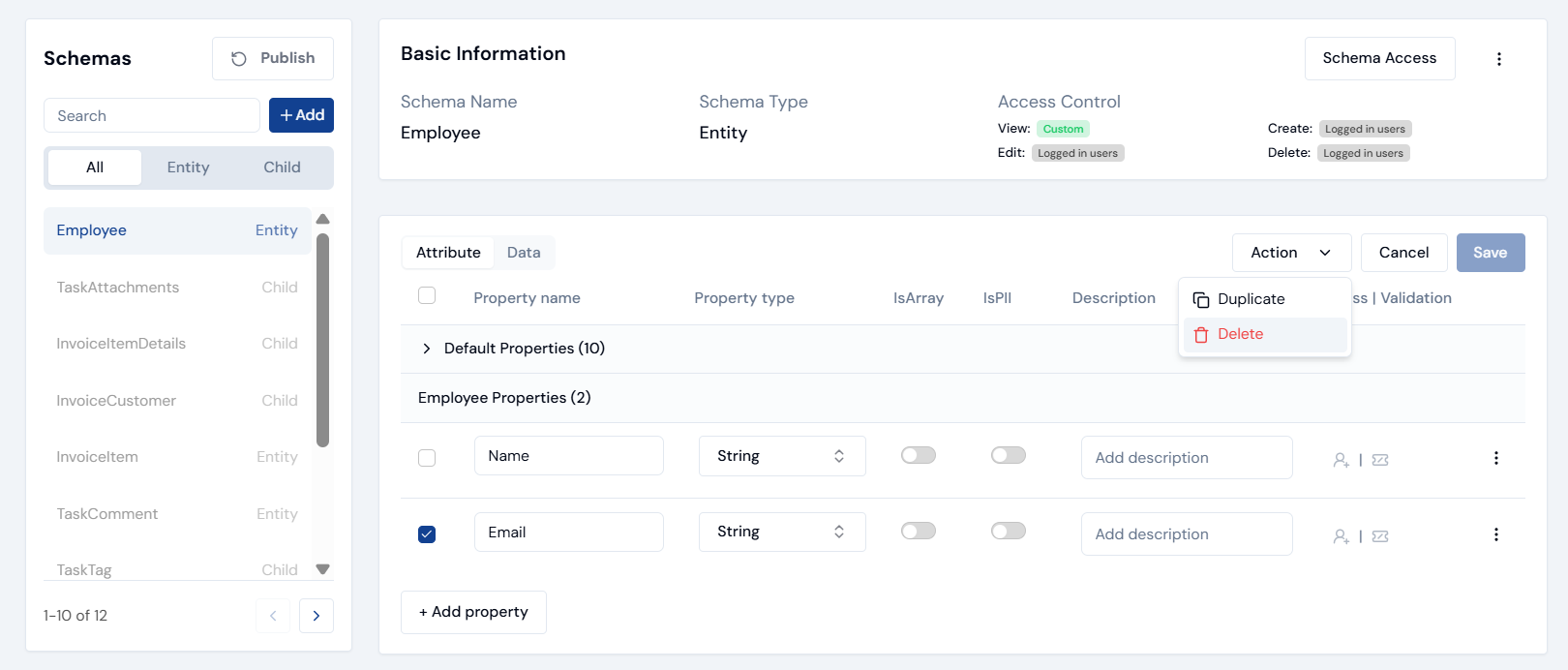The width and height of the screenshot is (1568, 670).
Task: Click access user icon in Name row
Action: pos(1341,460)
